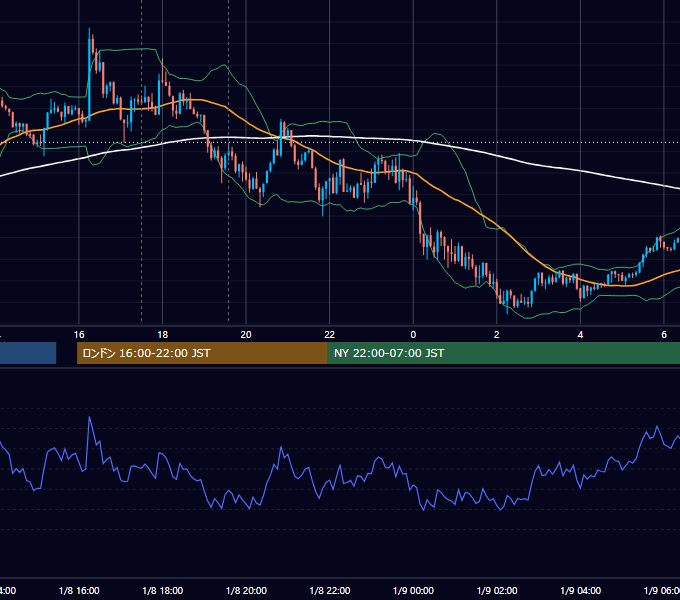Click the ロンドン 16:00-22:00 JST session bar

(x=202, y=353)
